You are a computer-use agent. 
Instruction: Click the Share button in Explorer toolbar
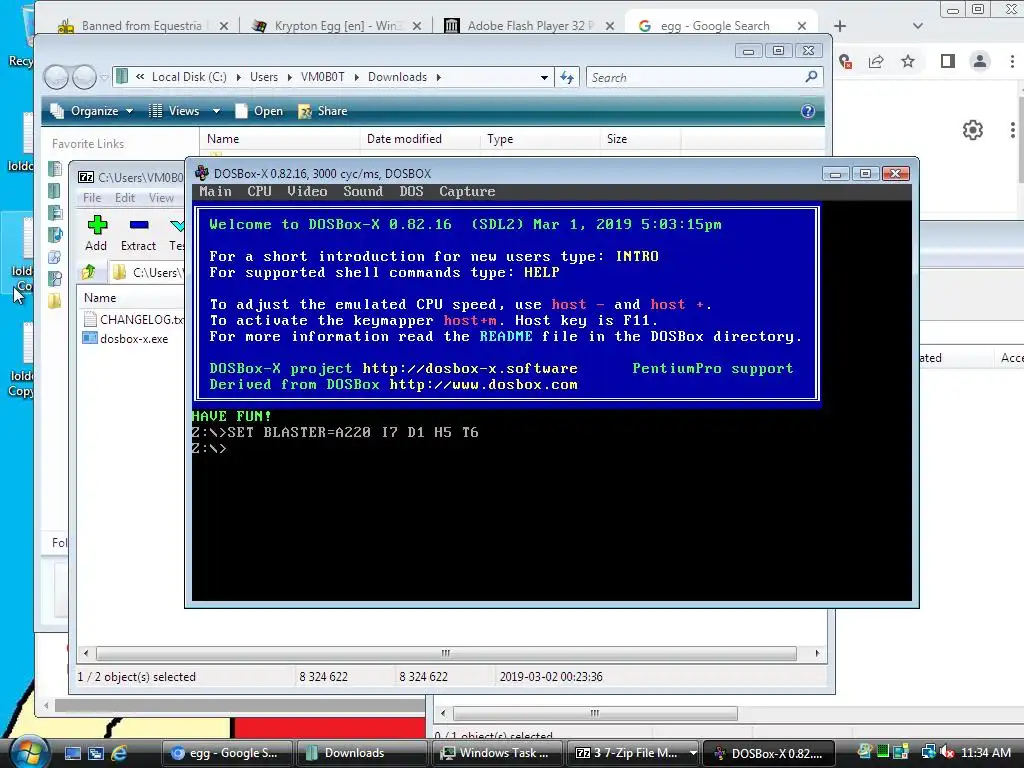tap(323, 111)
